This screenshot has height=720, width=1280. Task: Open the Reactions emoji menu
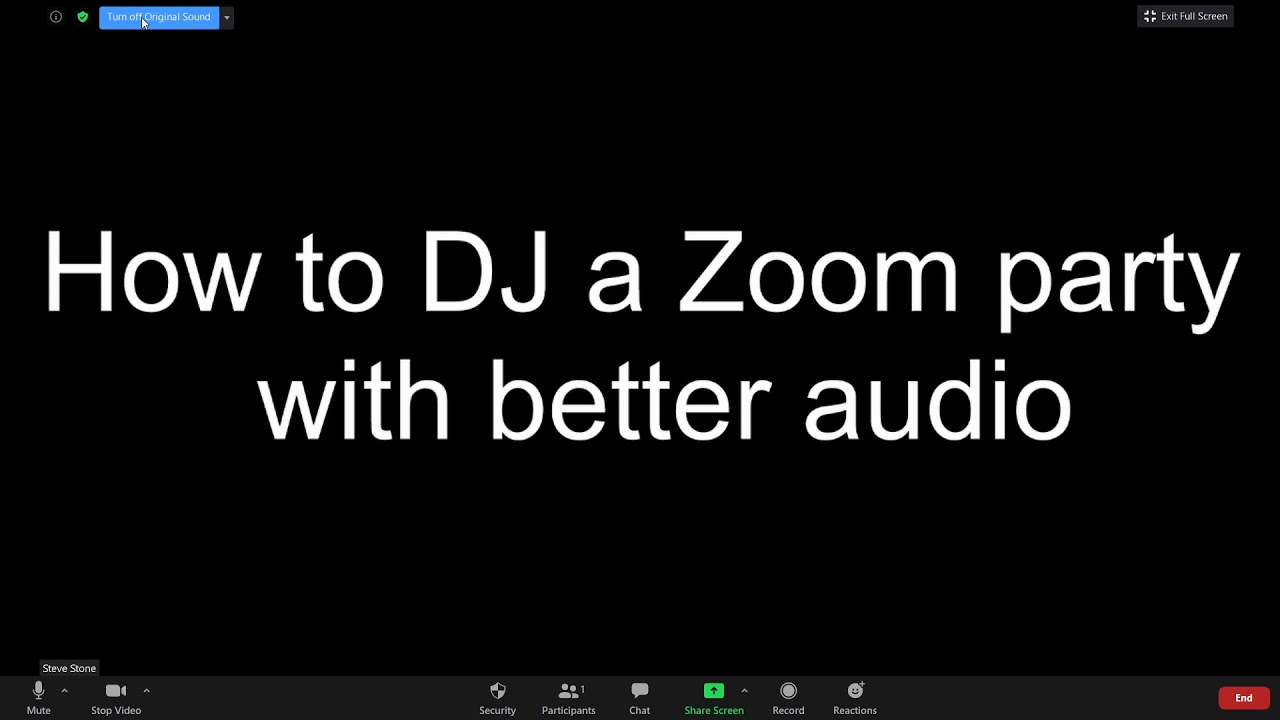855,698
